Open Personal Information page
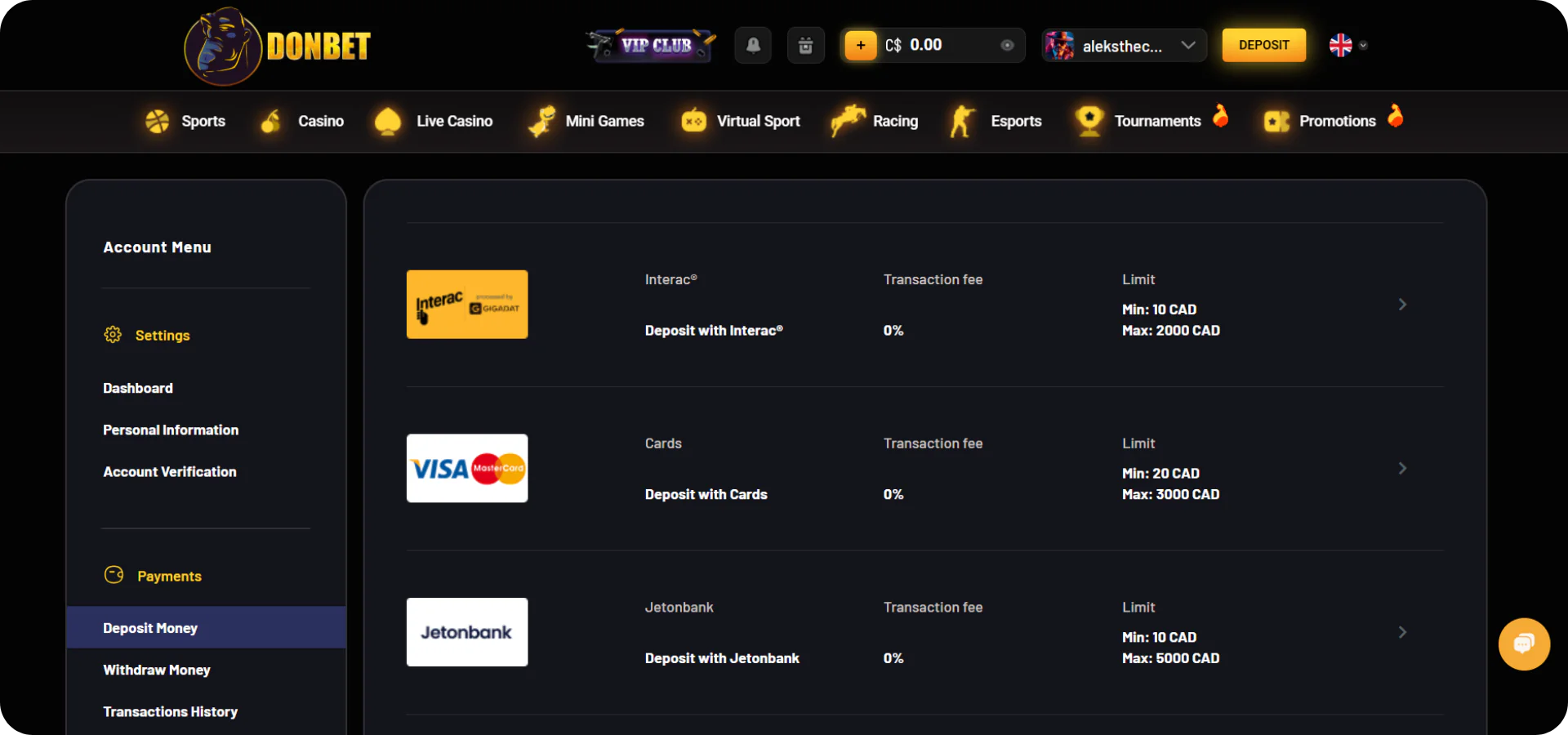The image size is (1568, 735). (171, 430)
